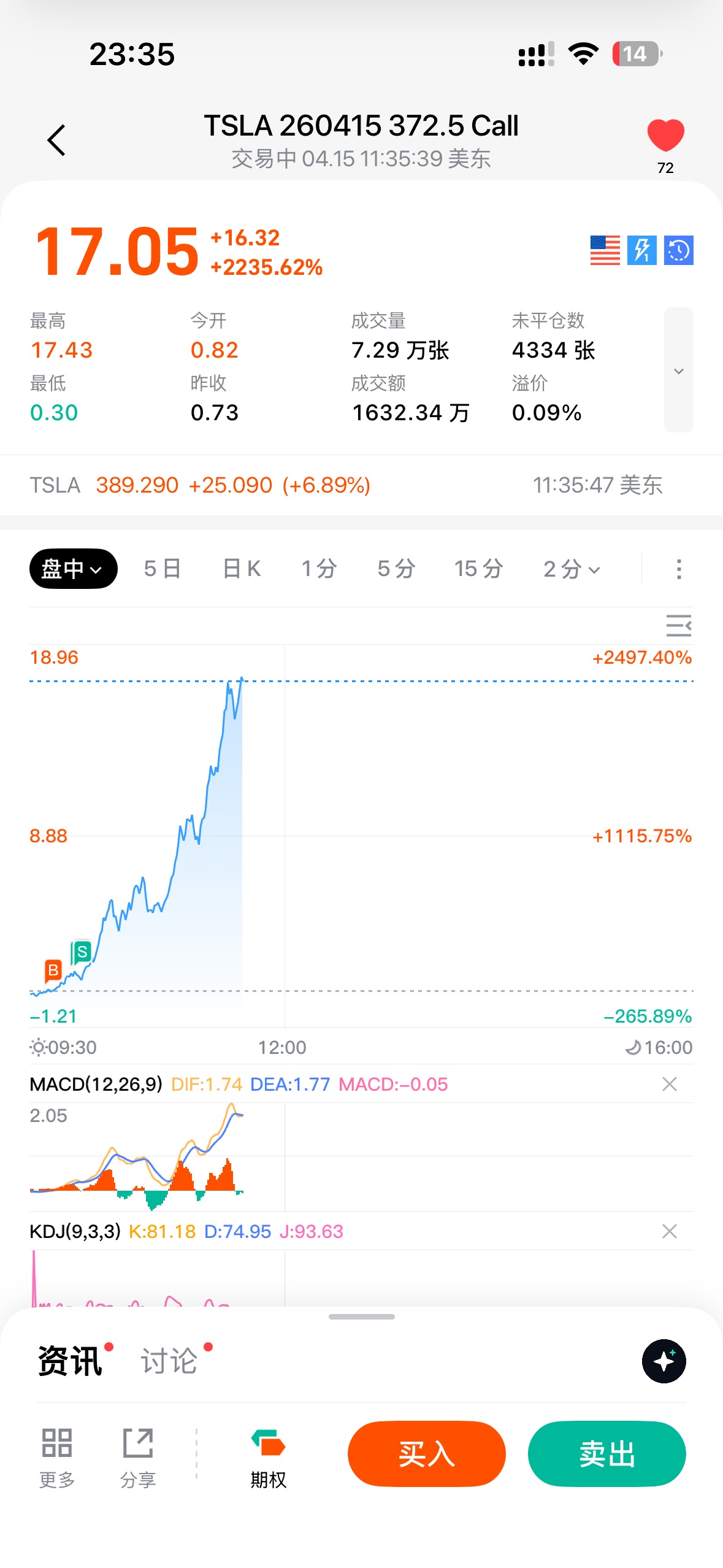Open the blue history clock icon
Image resolution: width=723 pixels, height=1568 pixels.
(678, 250)
